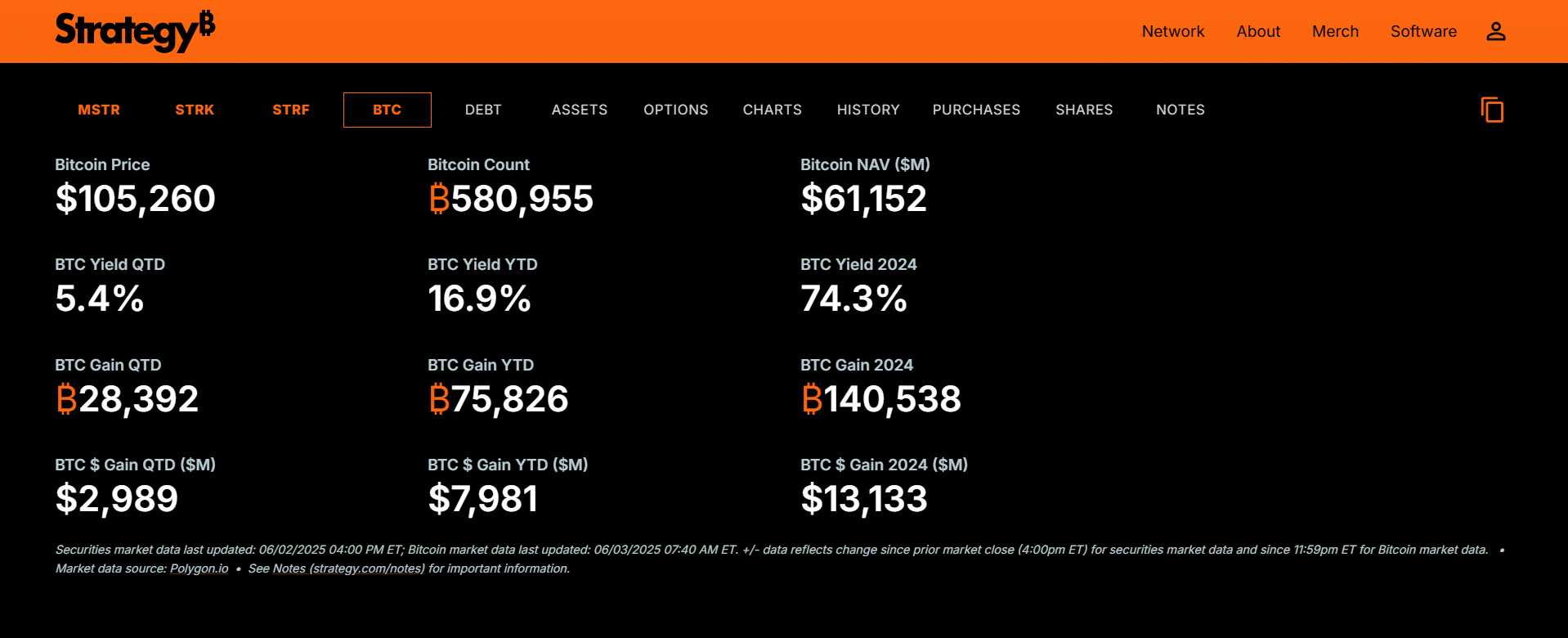Follow the Polygon.io source link
1568x638 pixels.
(x=199, y=568)
